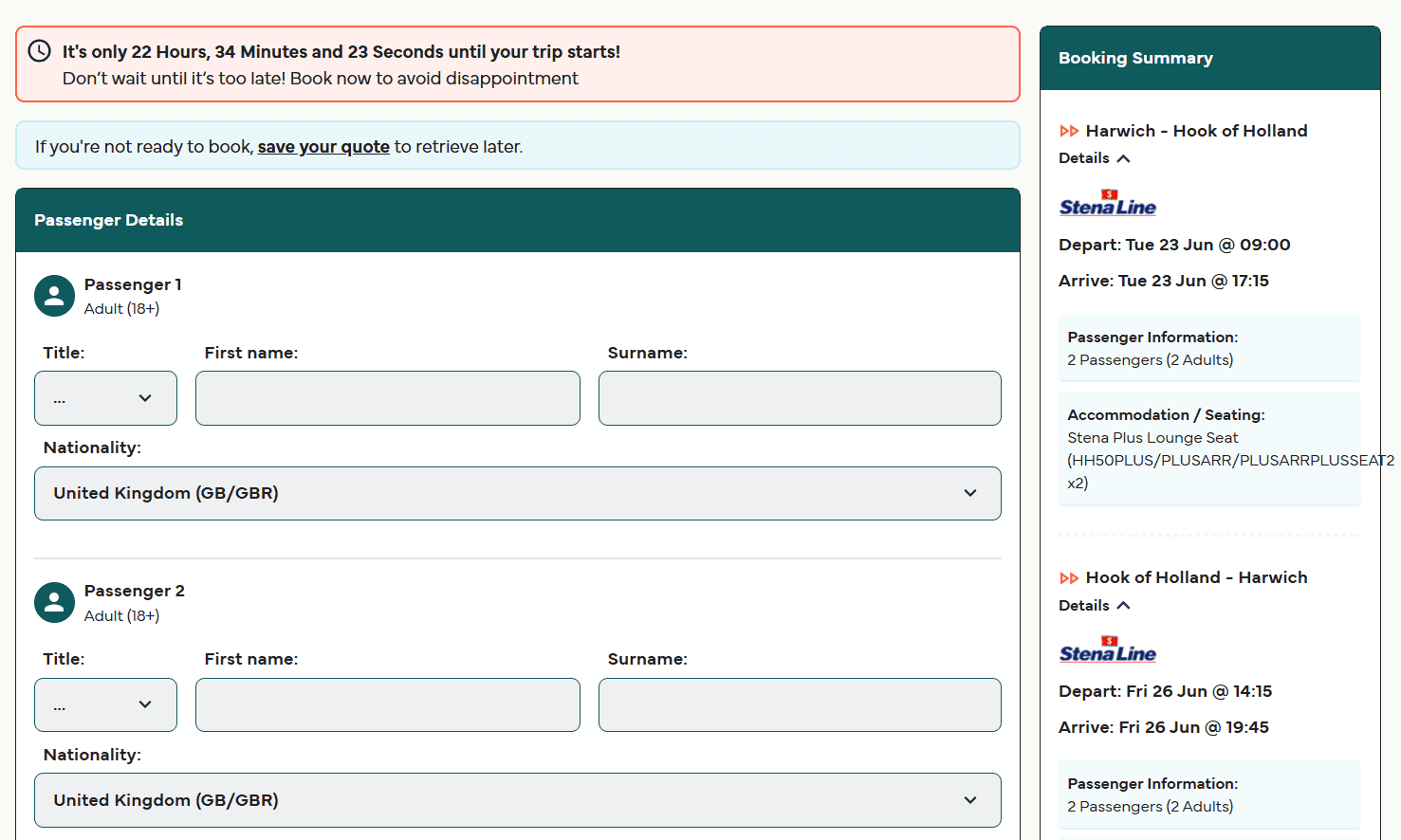Click the arrows icon beside Hook of Holland - Harwich

pyautogui.click(x=1069, y=577)
